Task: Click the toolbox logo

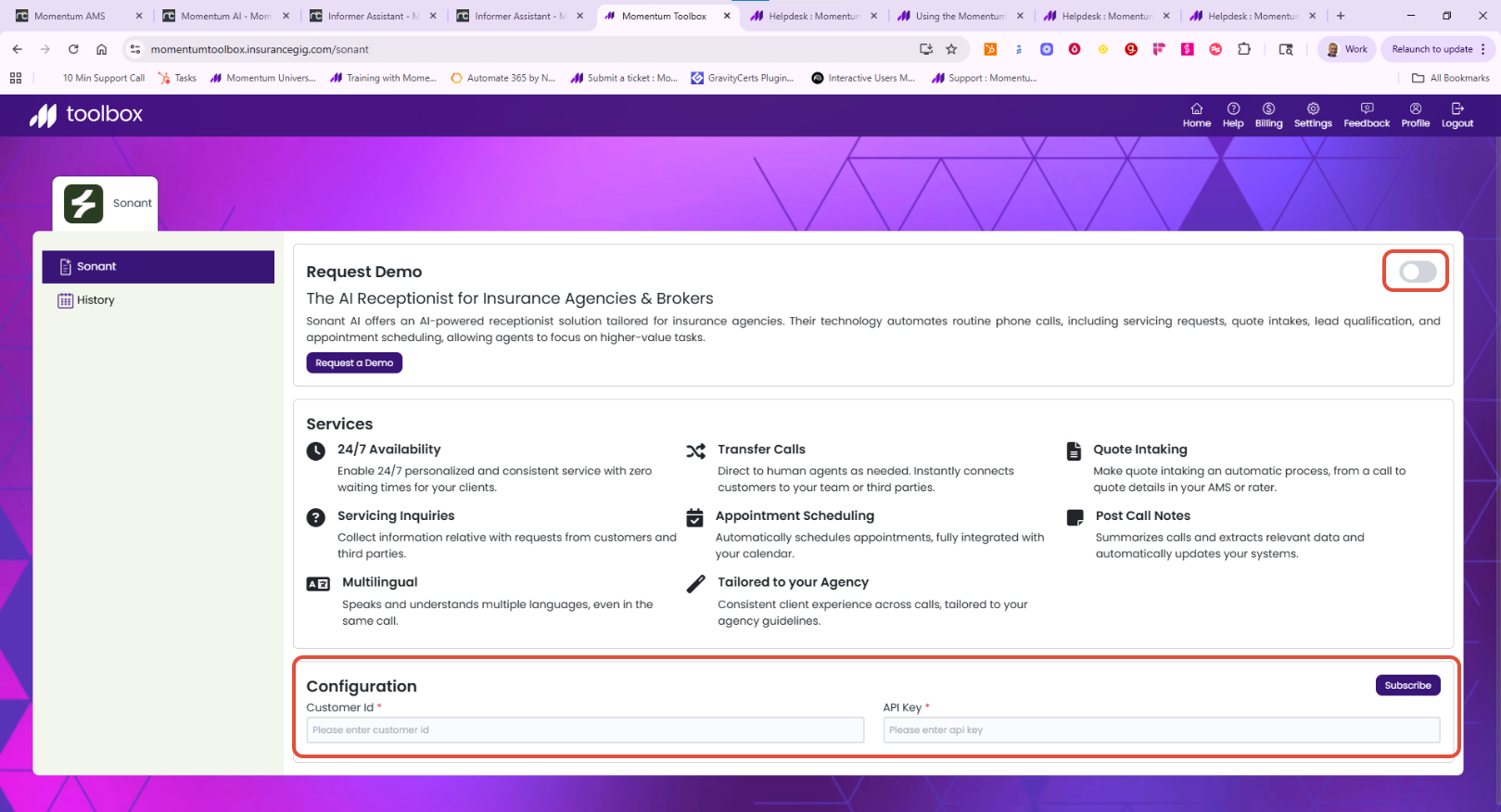Action: point(86,115)
